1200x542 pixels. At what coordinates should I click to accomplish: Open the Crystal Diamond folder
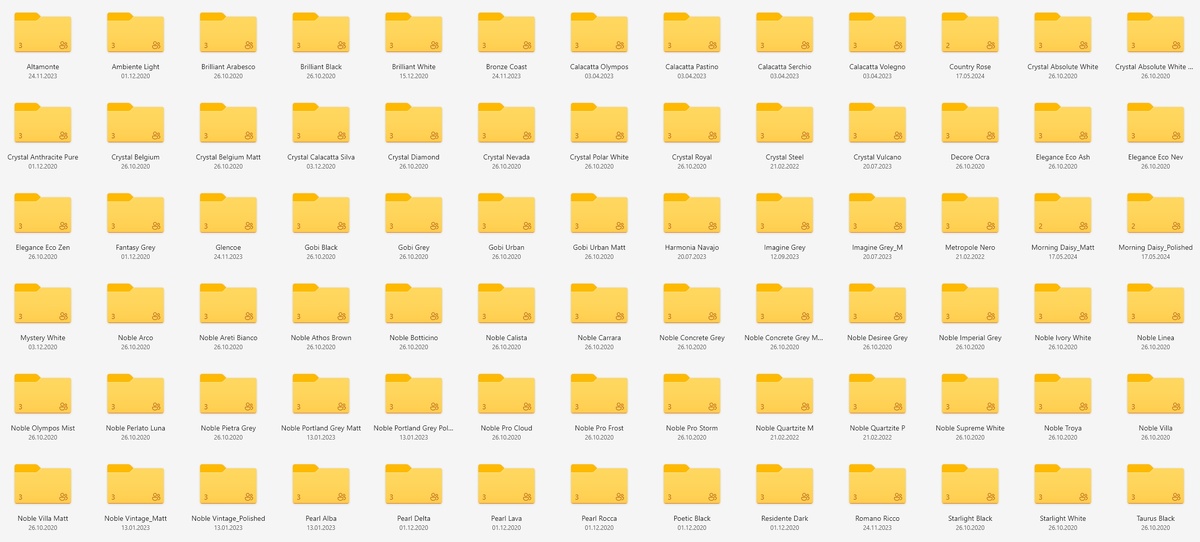pos(413,123)
